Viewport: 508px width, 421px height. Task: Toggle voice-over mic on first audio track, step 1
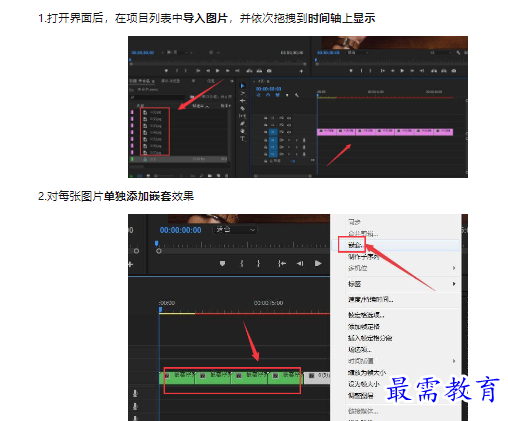[x=304, y=140]
